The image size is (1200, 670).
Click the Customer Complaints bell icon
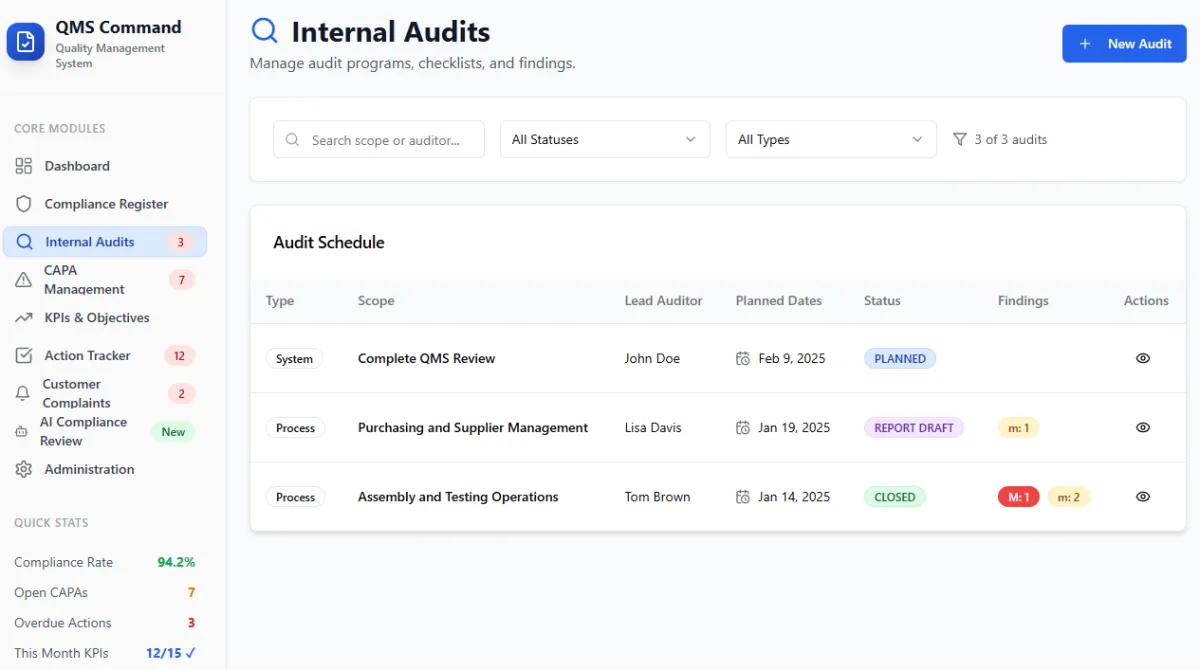[23, 394]
